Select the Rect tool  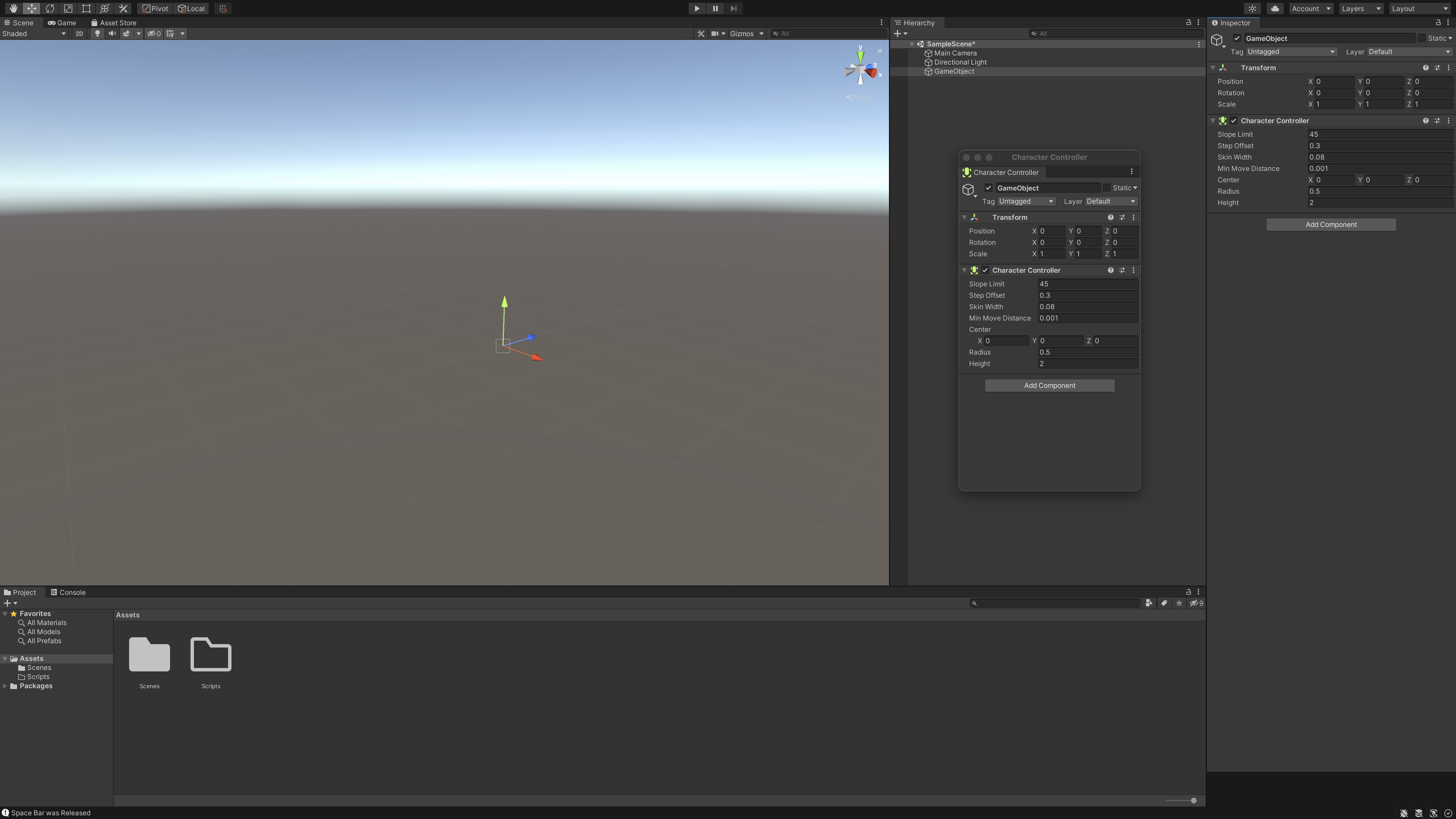[x=86, y=9]
